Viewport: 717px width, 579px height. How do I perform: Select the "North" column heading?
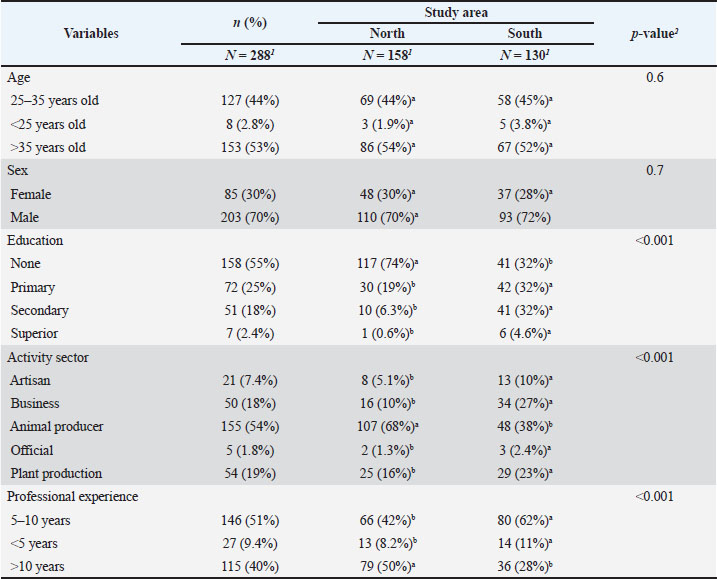click(x=387, y=33)
